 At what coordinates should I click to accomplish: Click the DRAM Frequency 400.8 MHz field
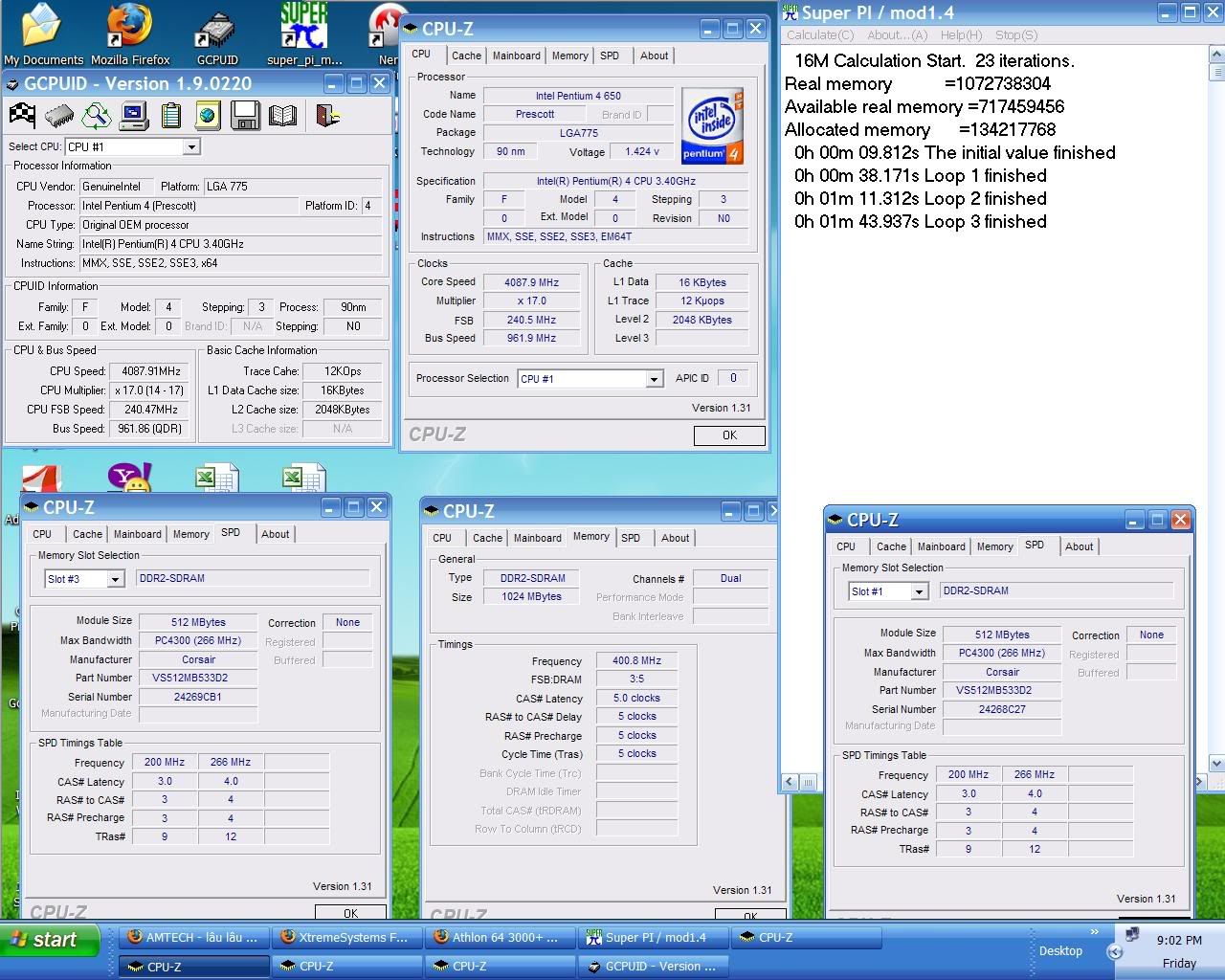636,660
